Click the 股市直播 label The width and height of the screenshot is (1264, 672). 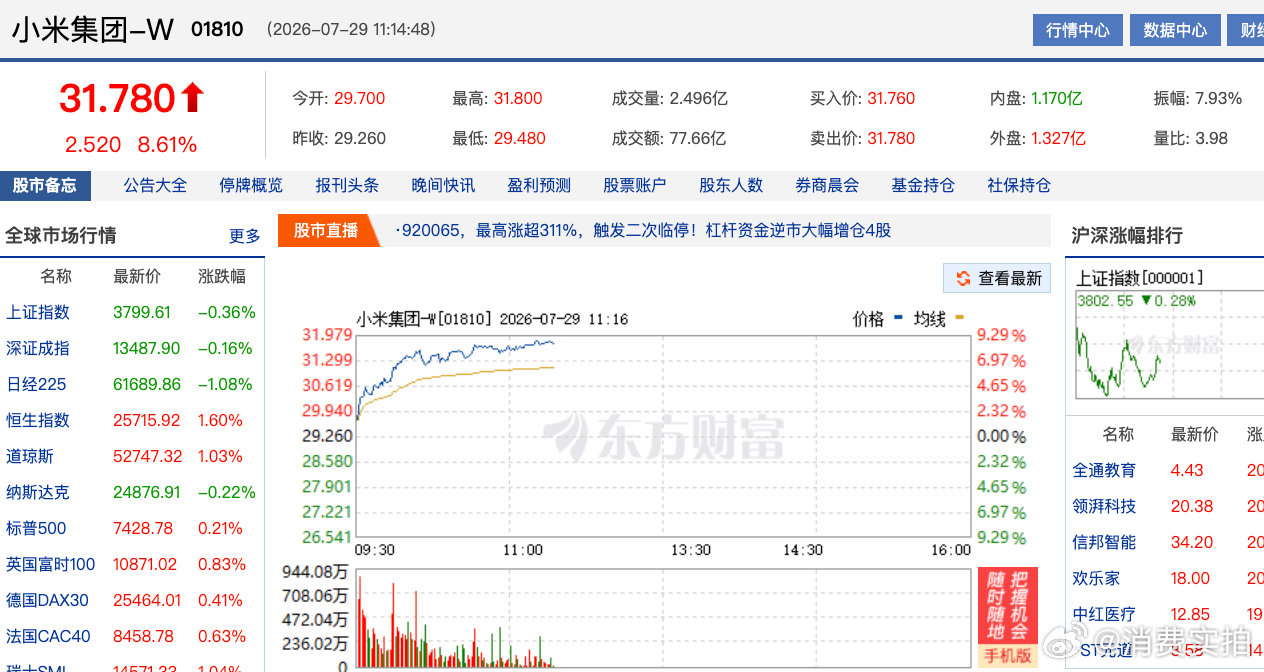pos(325,230)
